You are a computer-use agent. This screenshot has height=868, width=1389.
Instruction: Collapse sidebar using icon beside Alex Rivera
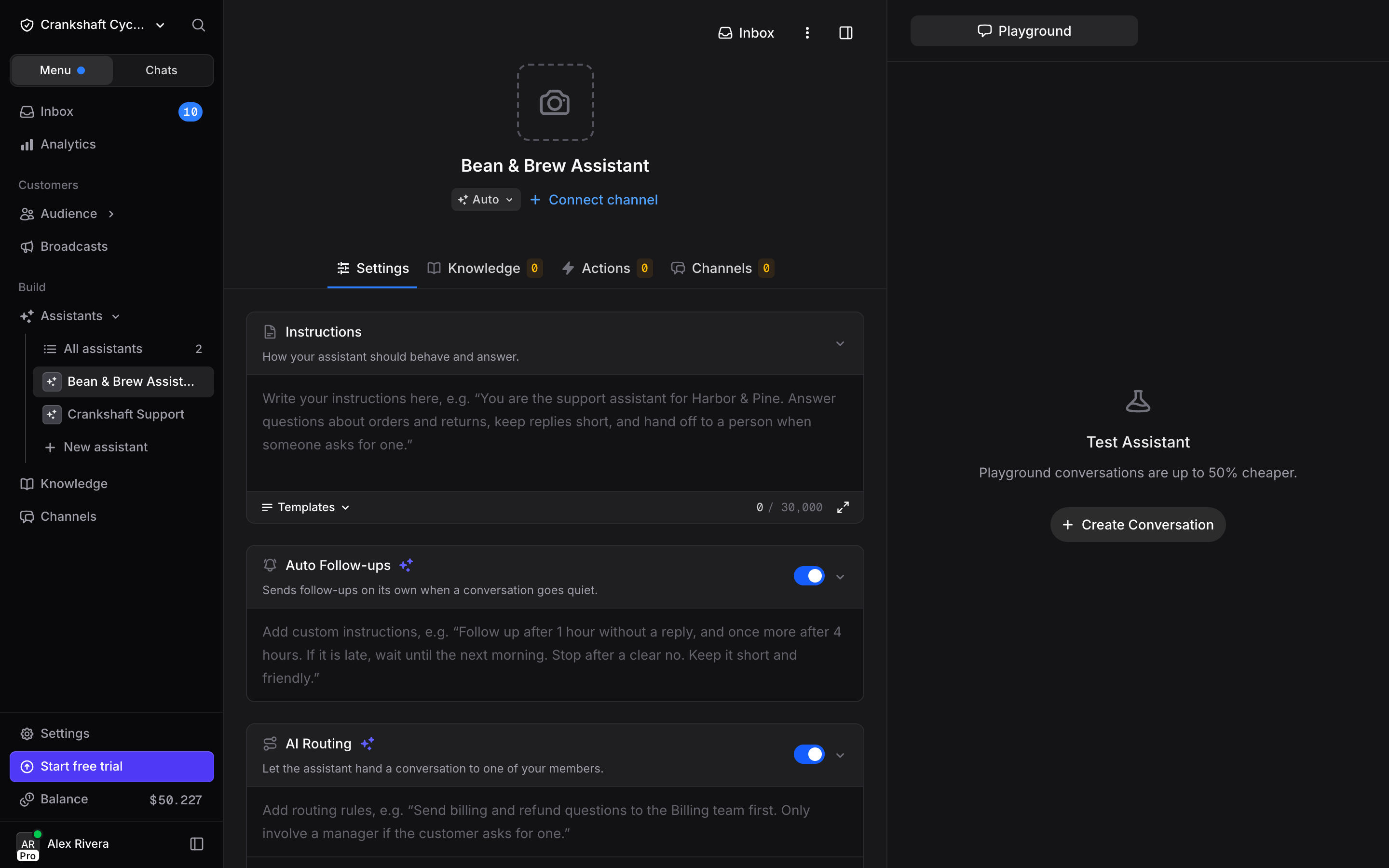click(x=197, y=843)
